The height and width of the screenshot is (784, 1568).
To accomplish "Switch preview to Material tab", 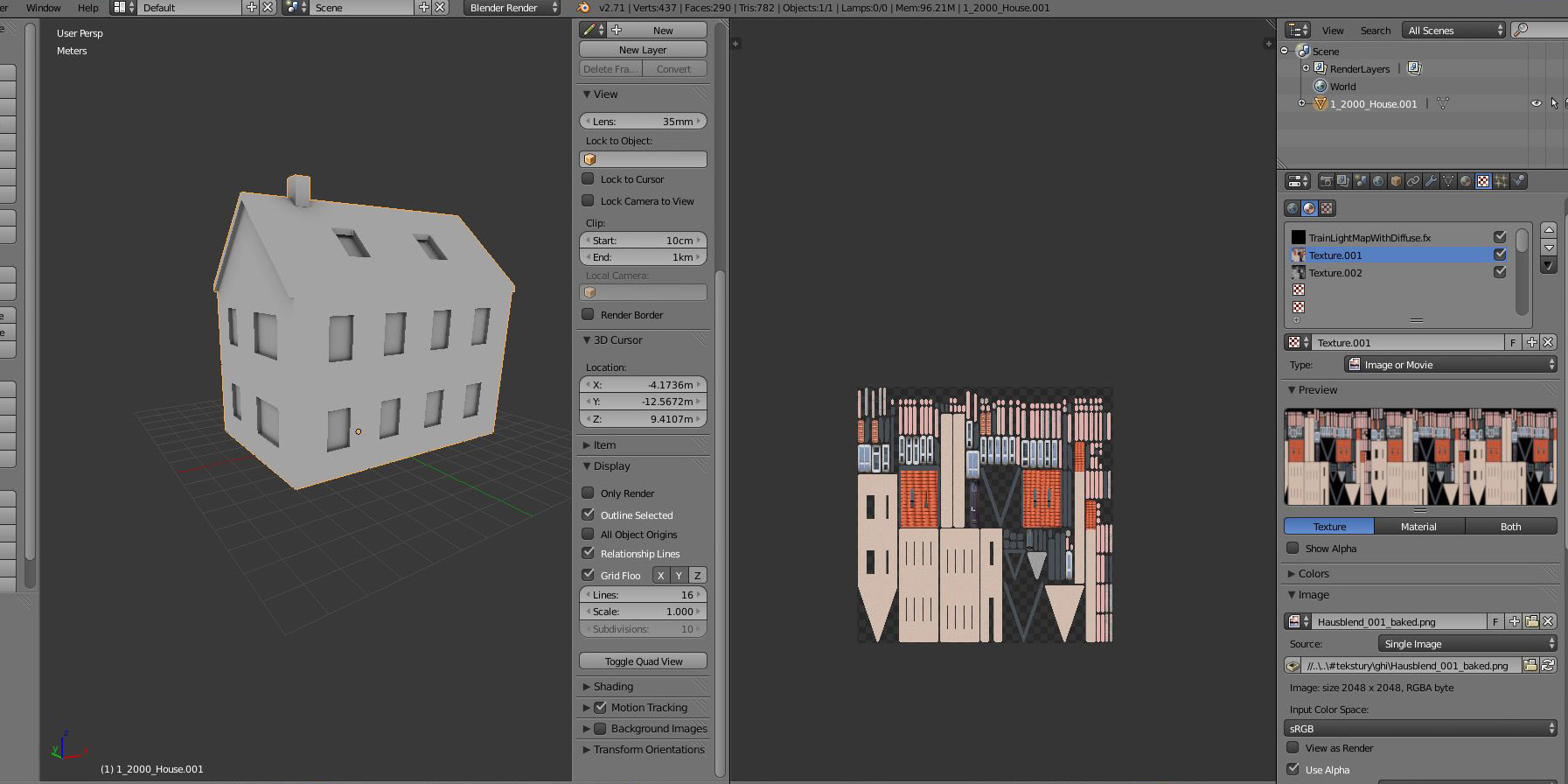I will tap(1418, 527).
